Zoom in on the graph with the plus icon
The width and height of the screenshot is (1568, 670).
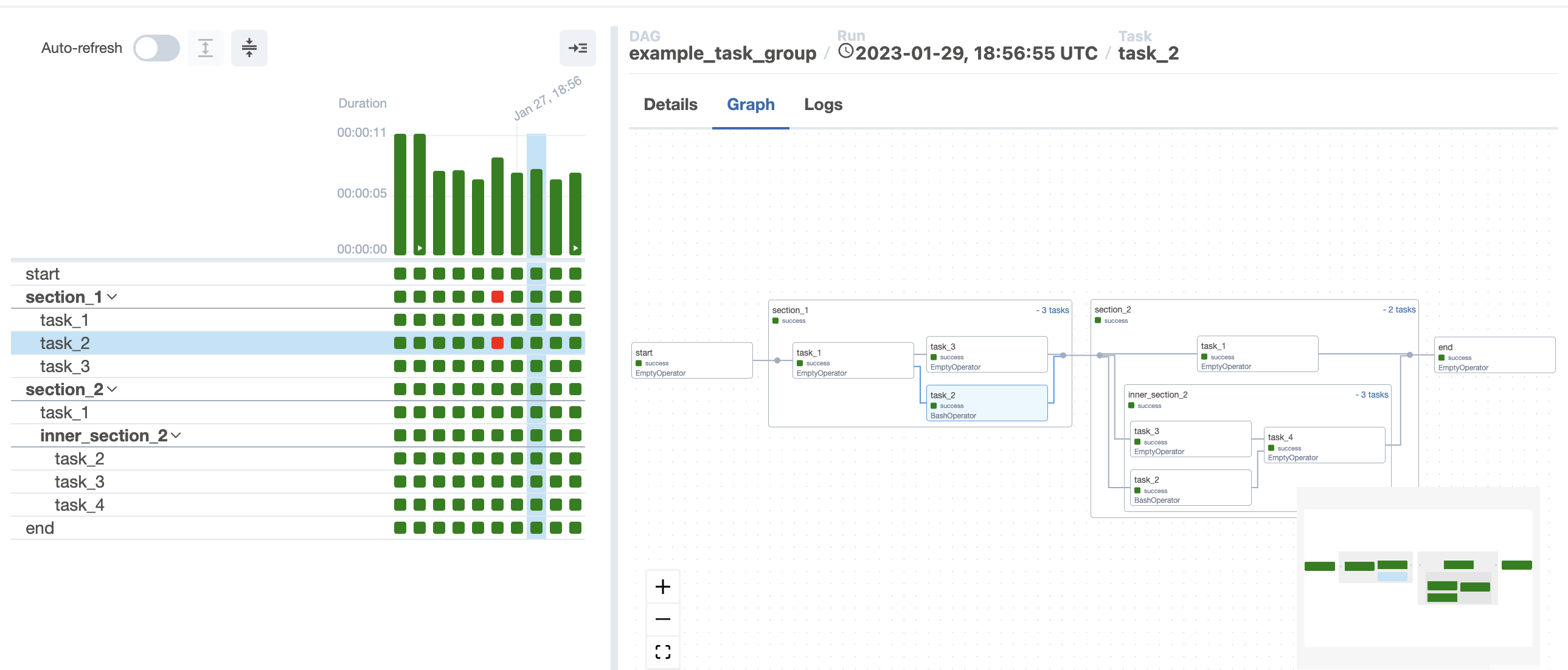pyautogui.click(x=663, y=586)
